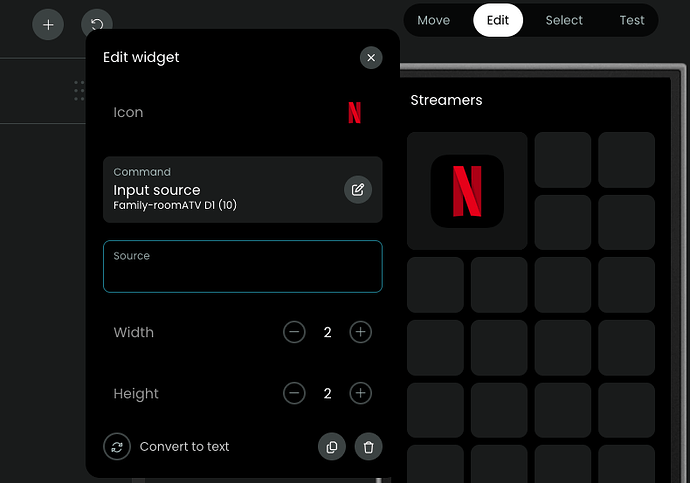The width and height of the screenshot is (690, 483).
Task: Switch to Move mode
Action: click(433, 21)
